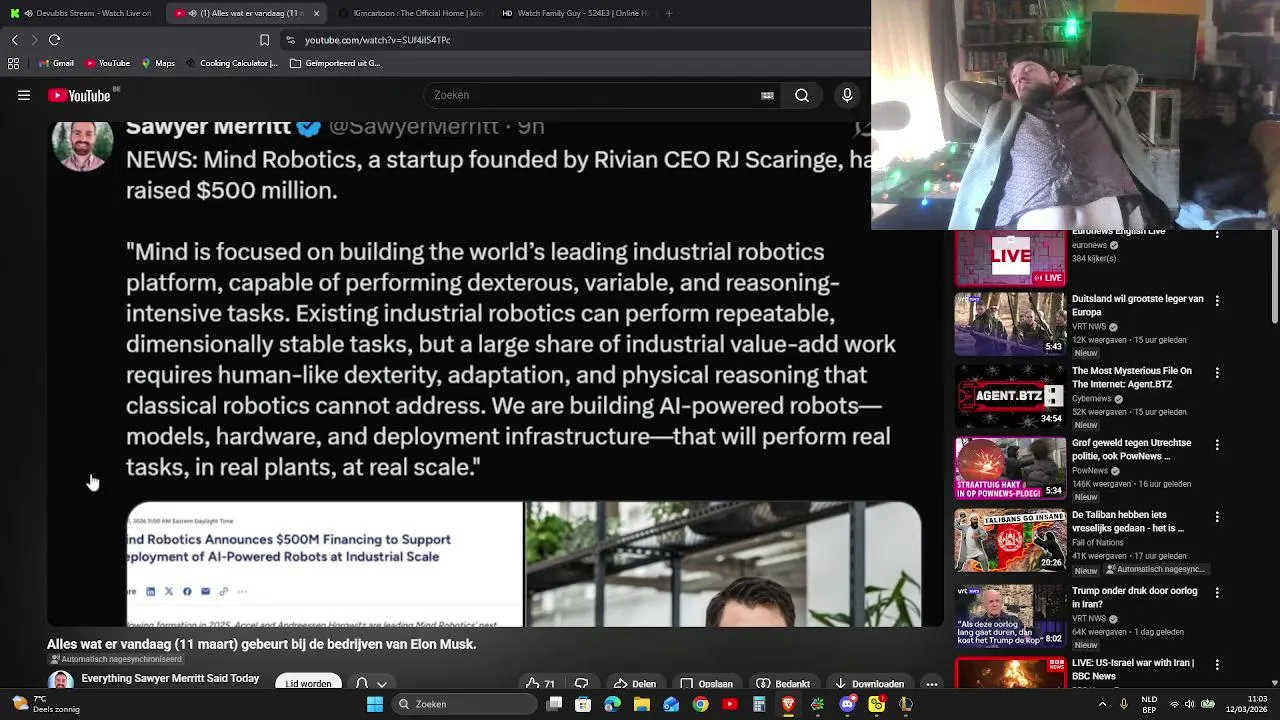Open the Geïmporteerd uit G... bookmarks folder

coord(335,63)
